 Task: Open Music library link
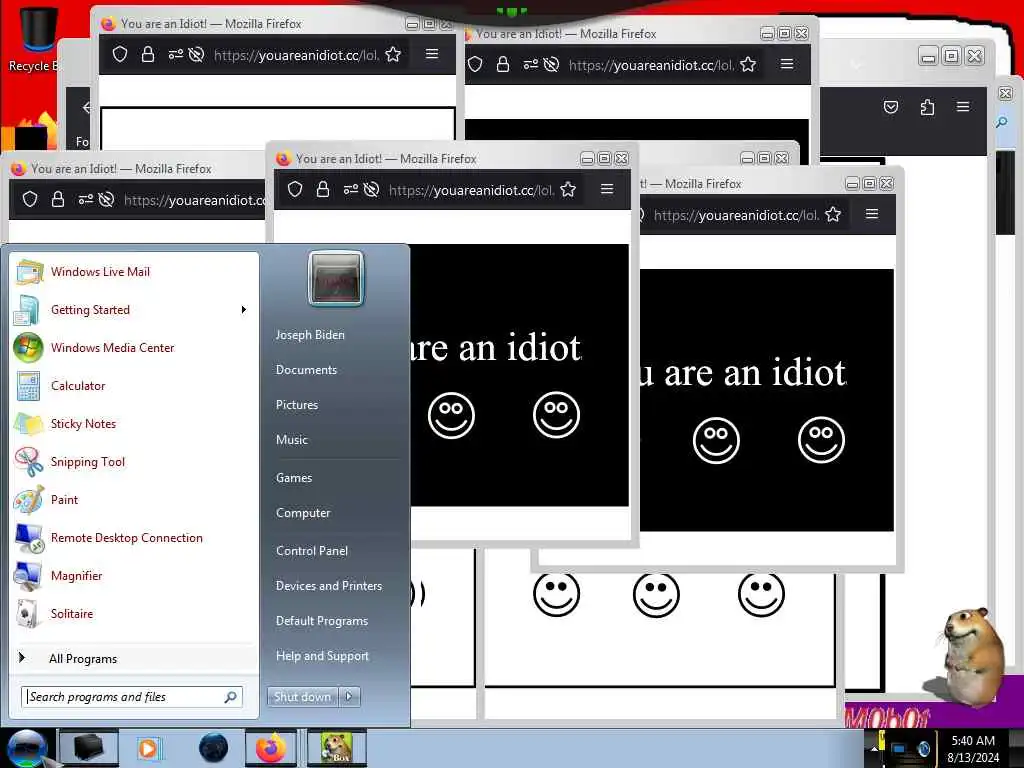point(292,440)
